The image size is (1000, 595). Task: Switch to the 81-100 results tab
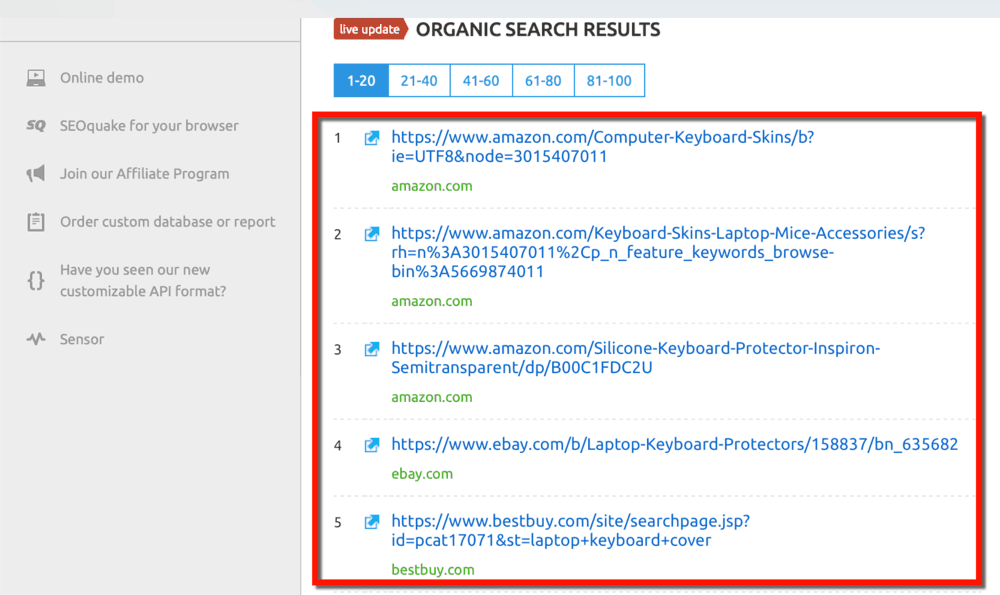click(x=609, y=80)
